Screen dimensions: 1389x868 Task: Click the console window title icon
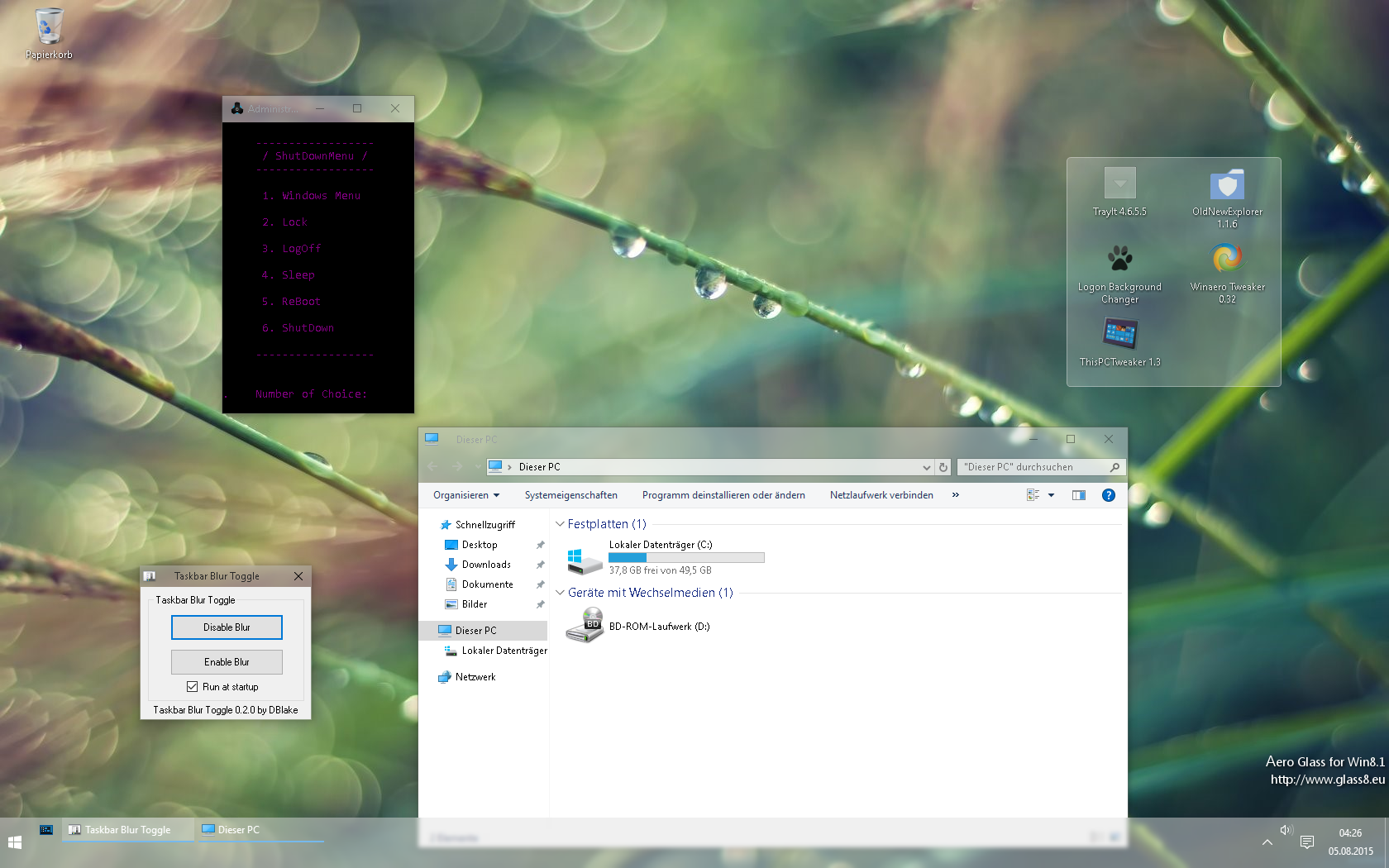[237, 108]
